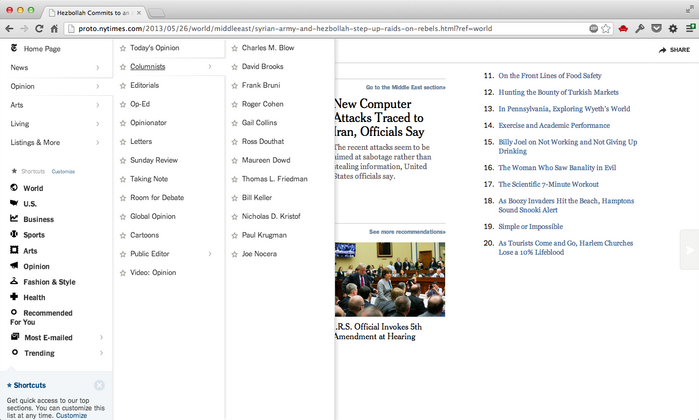Expand the Listings & More chevron
This screenshot has height=420, width=699.
pyautogui.click(x=98, y=142)
